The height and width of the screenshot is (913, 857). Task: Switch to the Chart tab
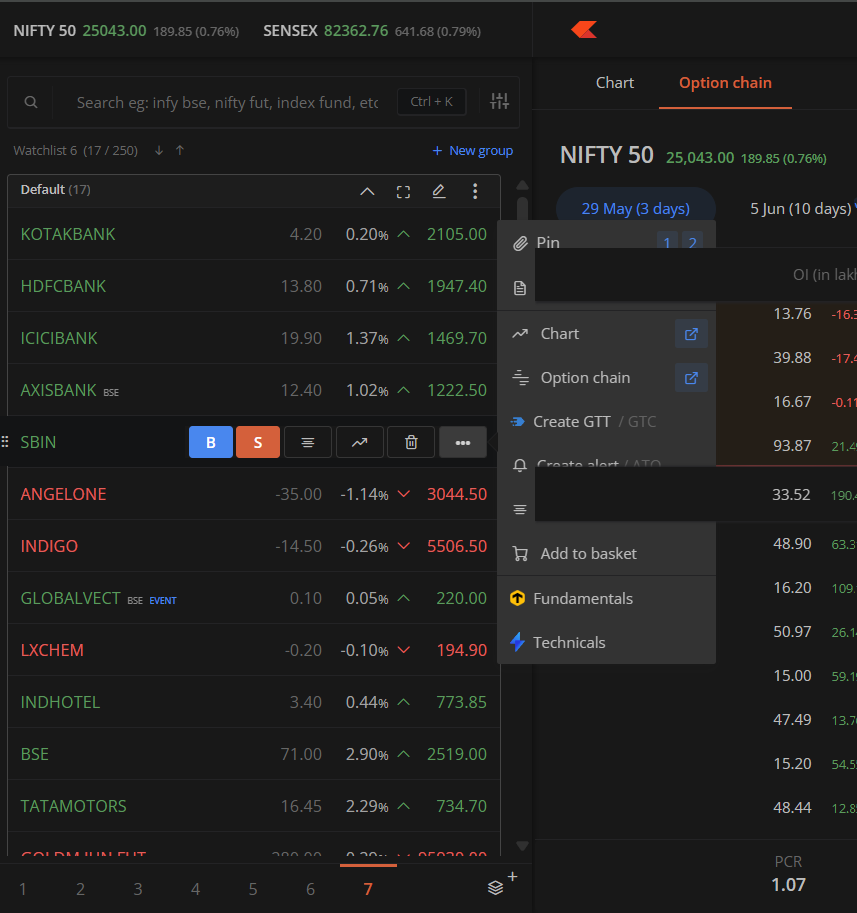tap(615, 83)
